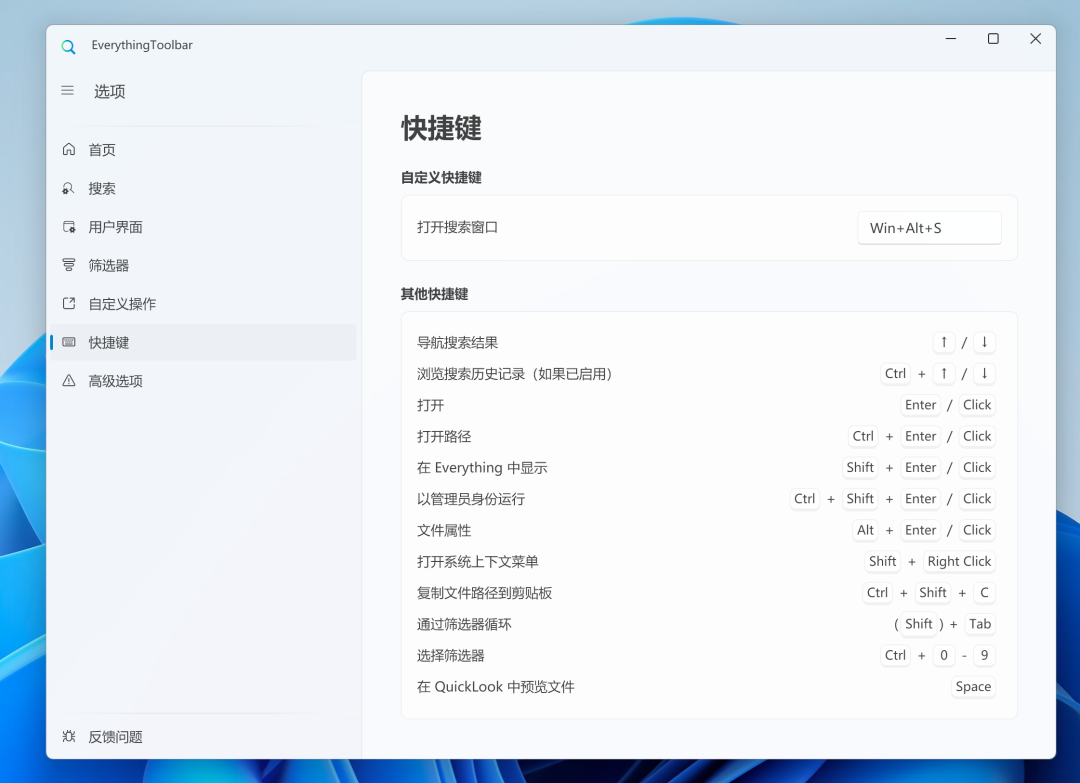This screenshot has width=1080, height=783.
Task: Click the Alt key badge in 文件属性 row
Action: pos(866,530)
